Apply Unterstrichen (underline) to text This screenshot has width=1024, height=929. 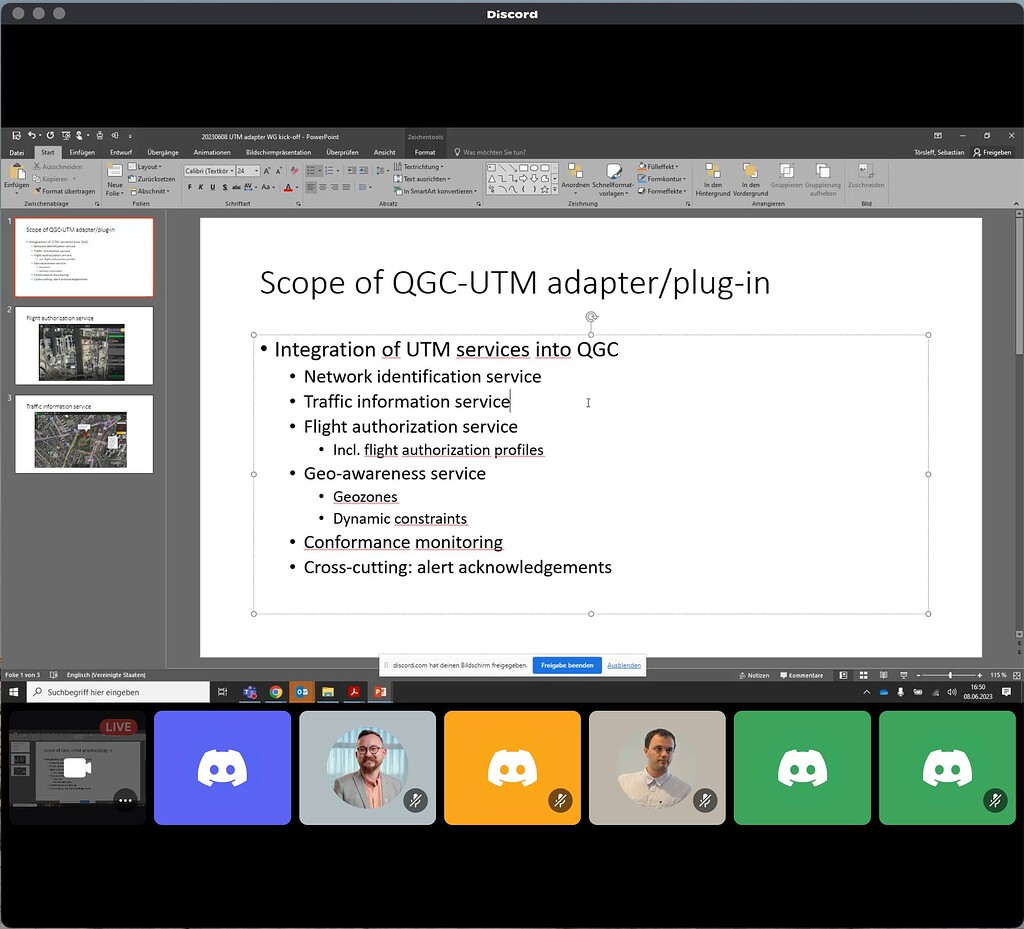point(212,187)
